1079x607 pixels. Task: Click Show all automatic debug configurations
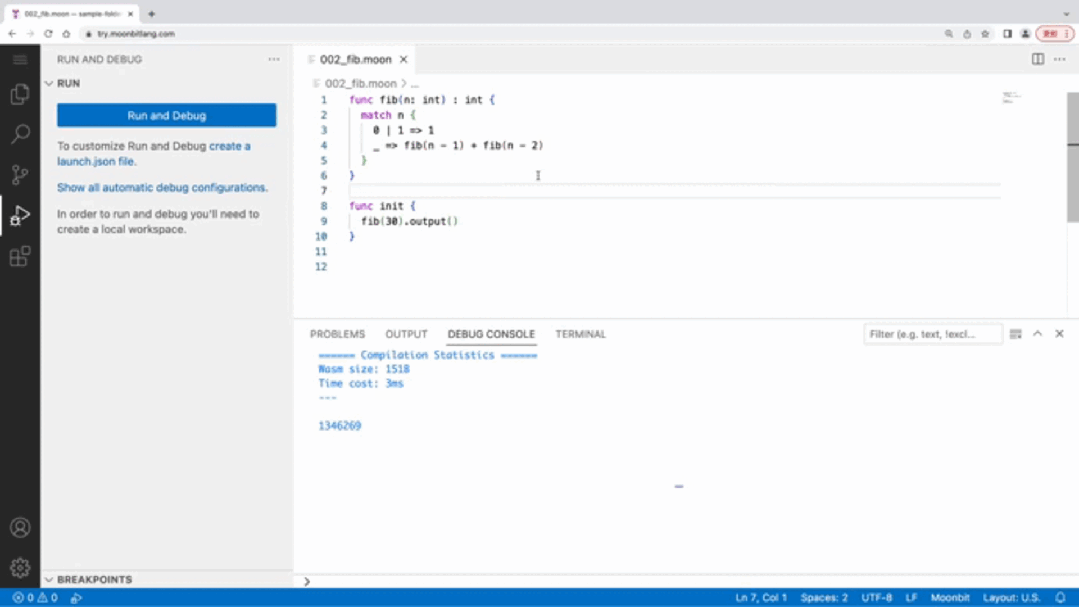pyautogui.click(x=162, y=187)
